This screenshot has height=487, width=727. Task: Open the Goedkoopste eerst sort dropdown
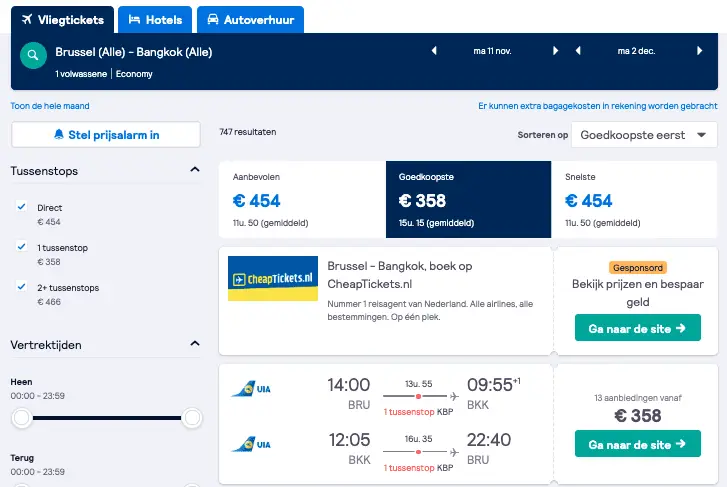click(x=644, y=135)
